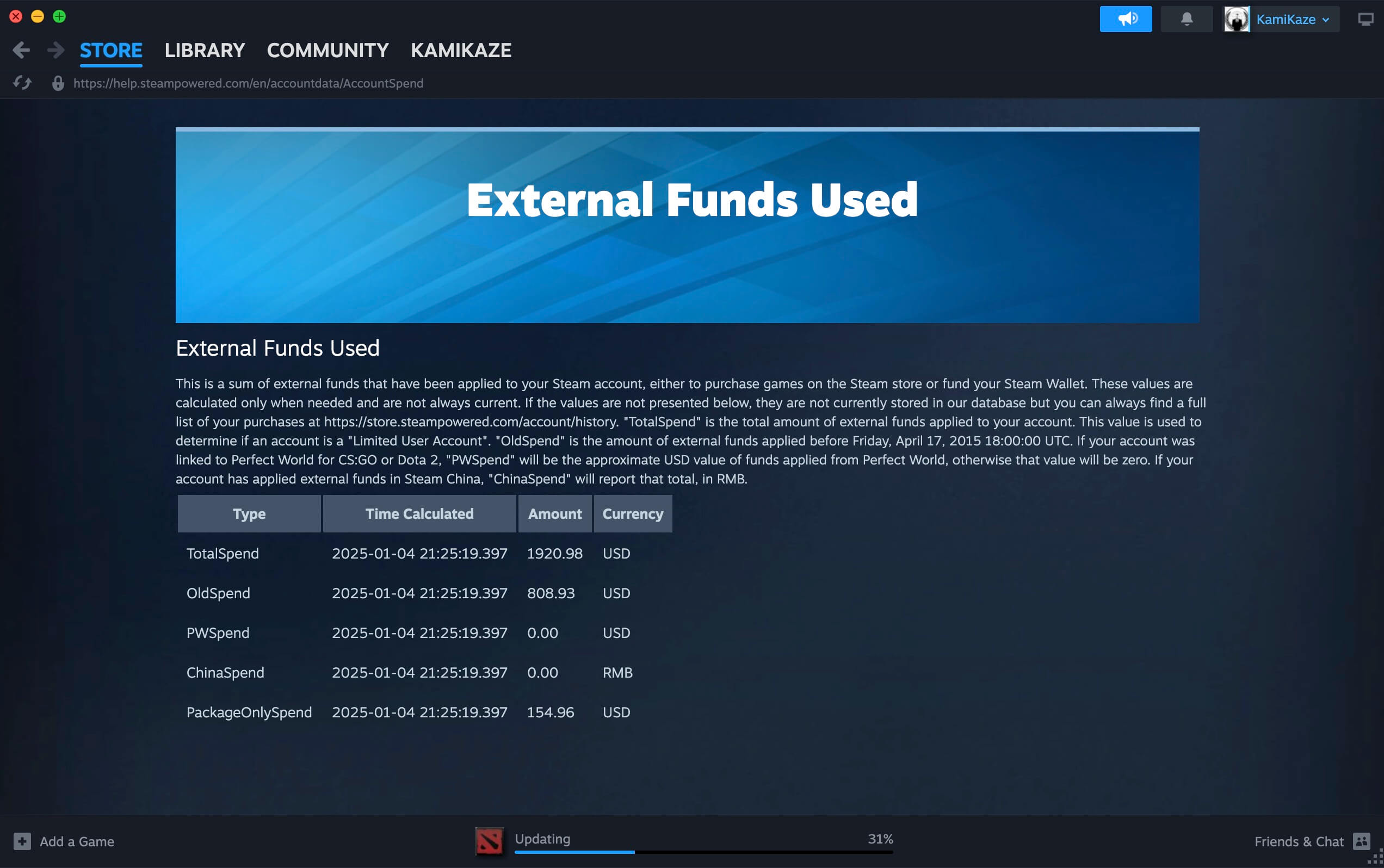This screenshot has width=1384, height=868.
Task: Click the store.steampowered.com/account/history URL text
Action: [471, 422]
